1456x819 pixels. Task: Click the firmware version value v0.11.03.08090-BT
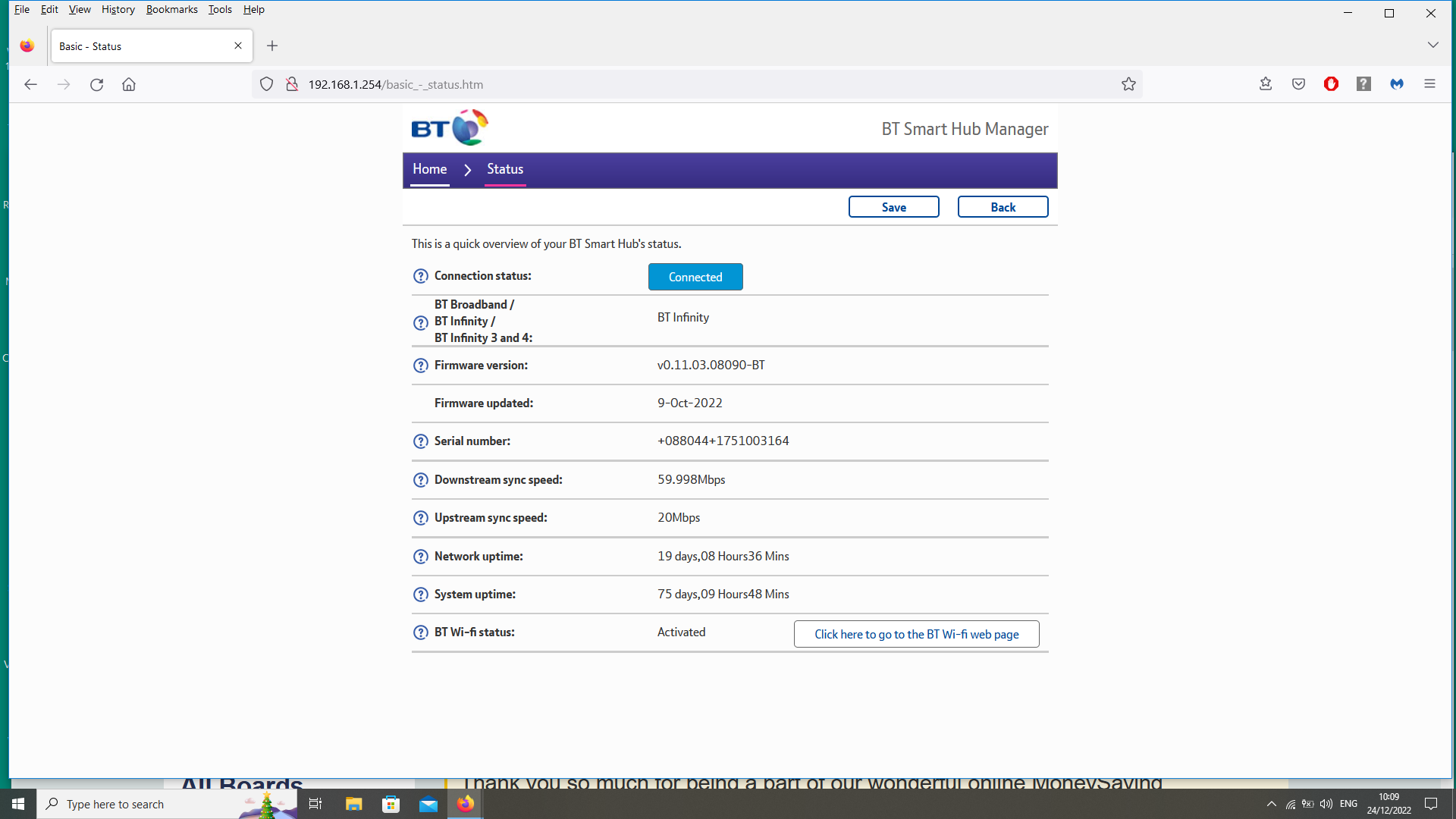click(711, 366)
